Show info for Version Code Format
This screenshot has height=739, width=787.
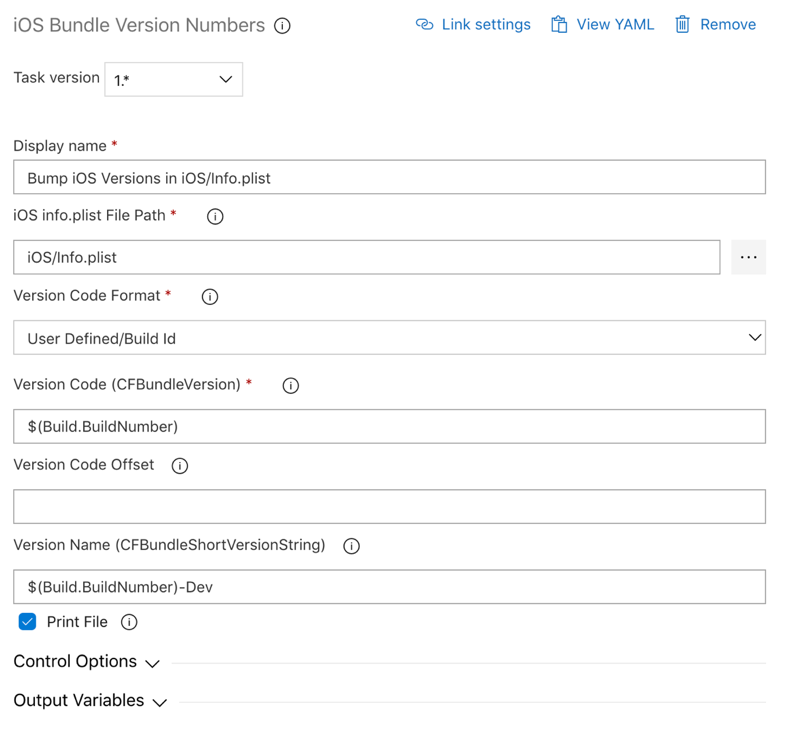210,297
